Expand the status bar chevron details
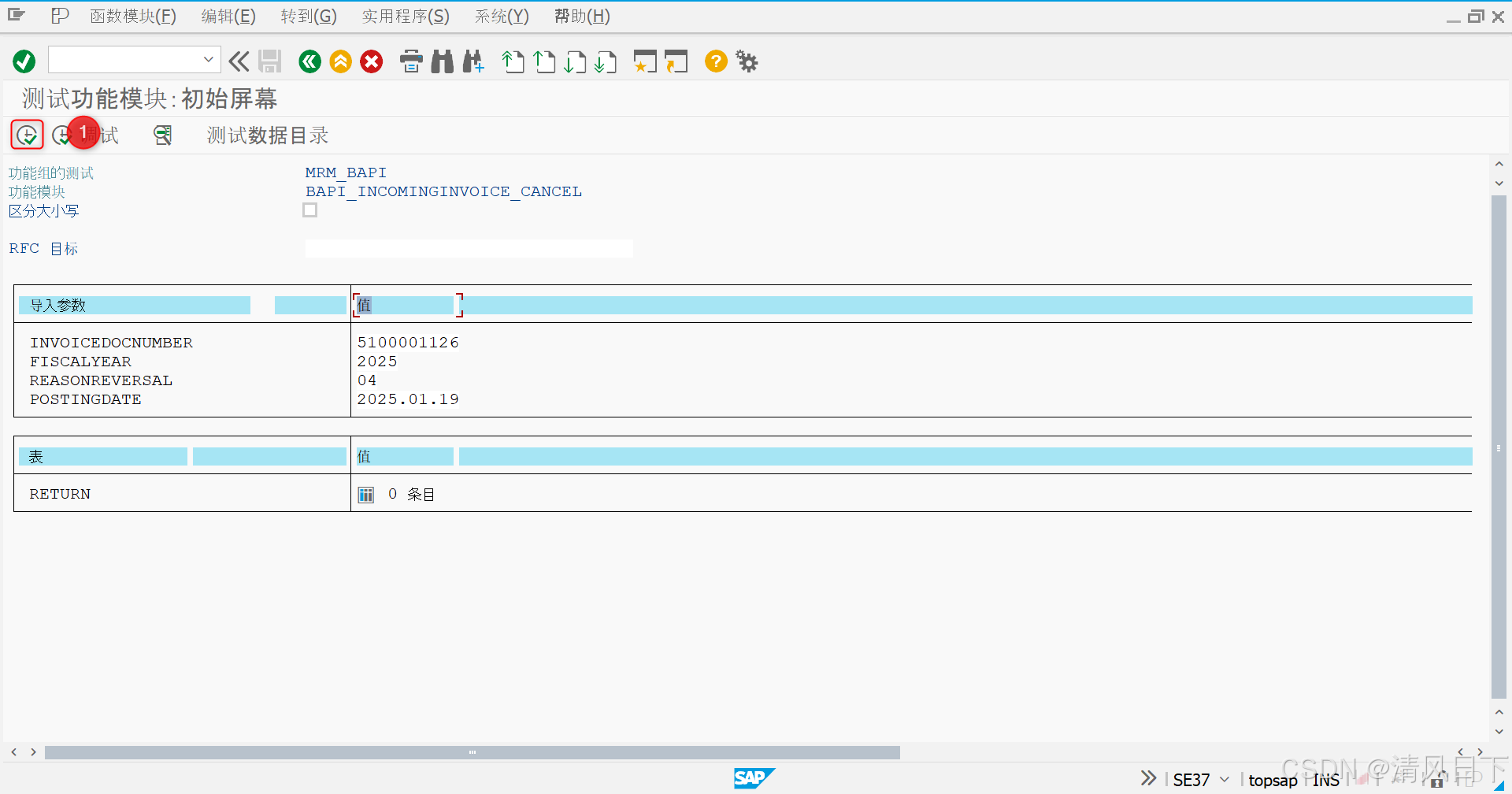The width and height of the screenshot is (1512, 794). 1147,777
